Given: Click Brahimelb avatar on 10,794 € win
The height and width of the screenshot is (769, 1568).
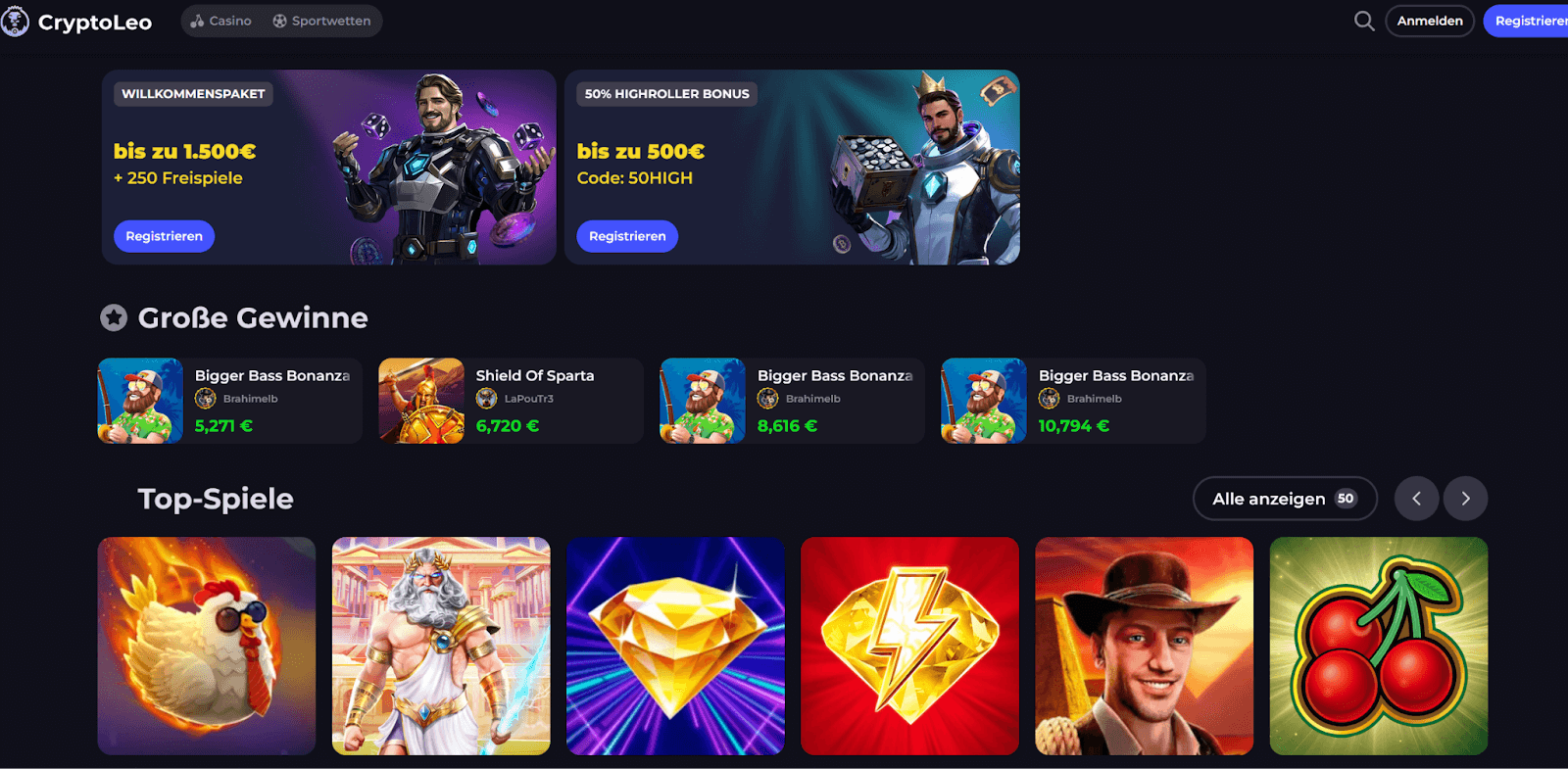Looking at the screenshot, I should click(1050, 399).
